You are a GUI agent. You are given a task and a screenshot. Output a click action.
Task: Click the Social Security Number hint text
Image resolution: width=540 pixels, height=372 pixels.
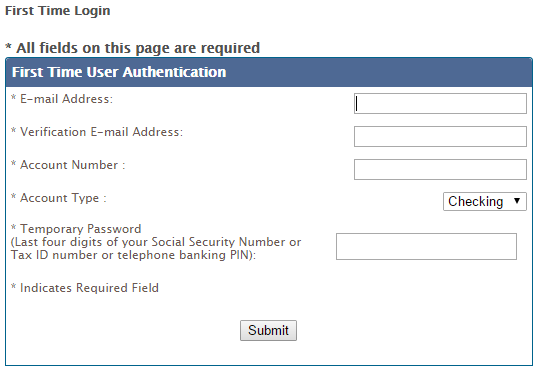[156, 249]
